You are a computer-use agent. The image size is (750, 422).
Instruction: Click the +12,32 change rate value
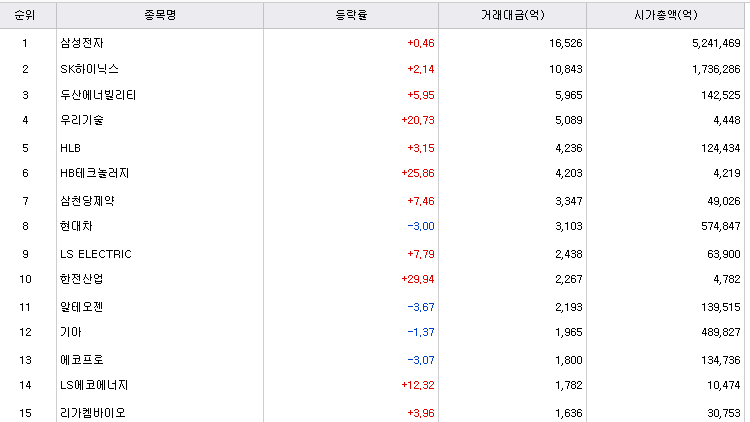[x=418, y=385]
